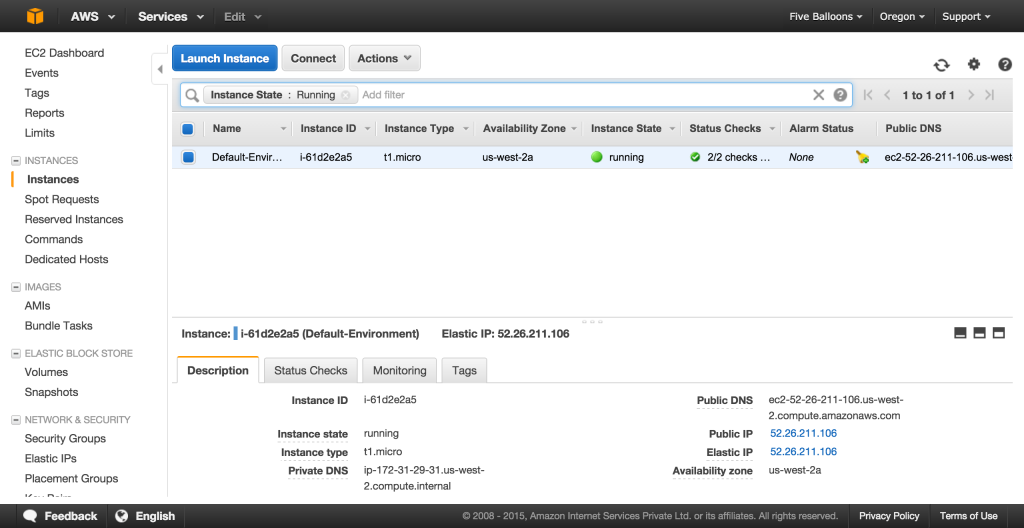Screen dimensions: 1024x528
Task: Click the filter help icon in search bar
Action: (x=840, y=95)
